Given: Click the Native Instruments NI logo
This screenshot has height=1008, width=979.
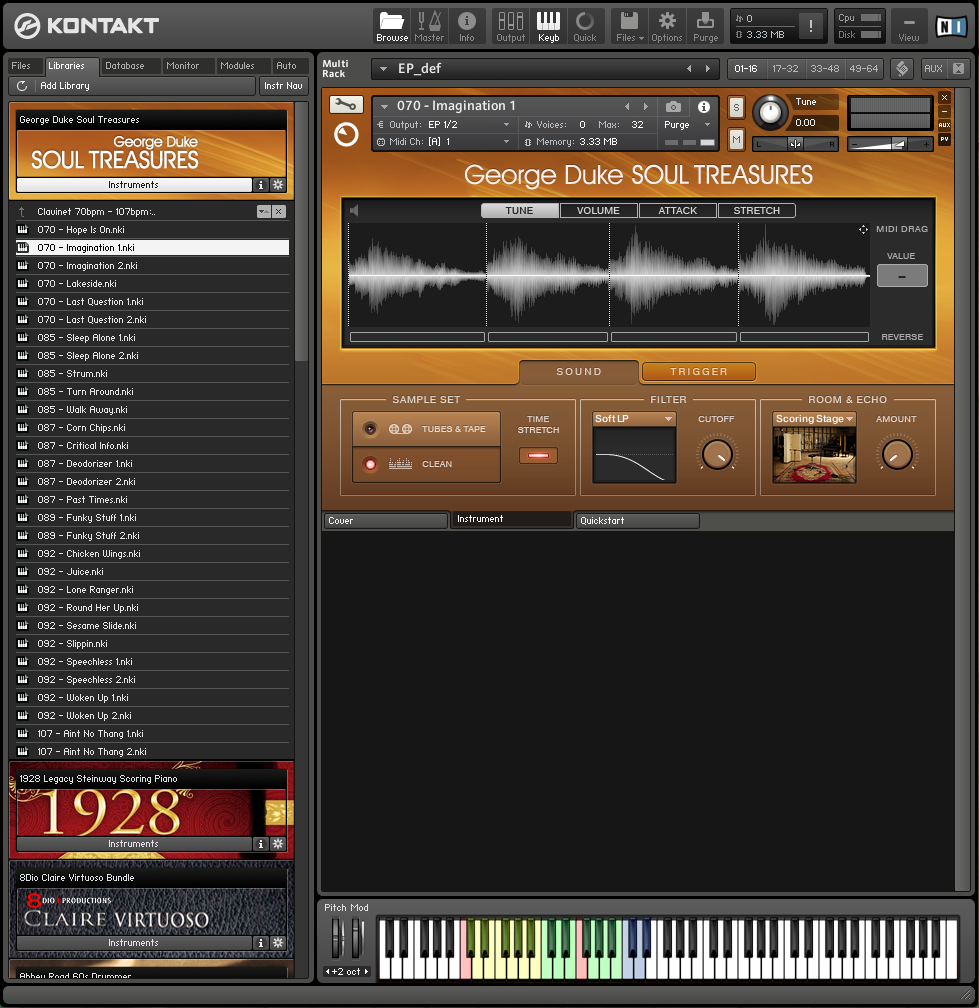Looking at the screenshot, I should [951, 26].
